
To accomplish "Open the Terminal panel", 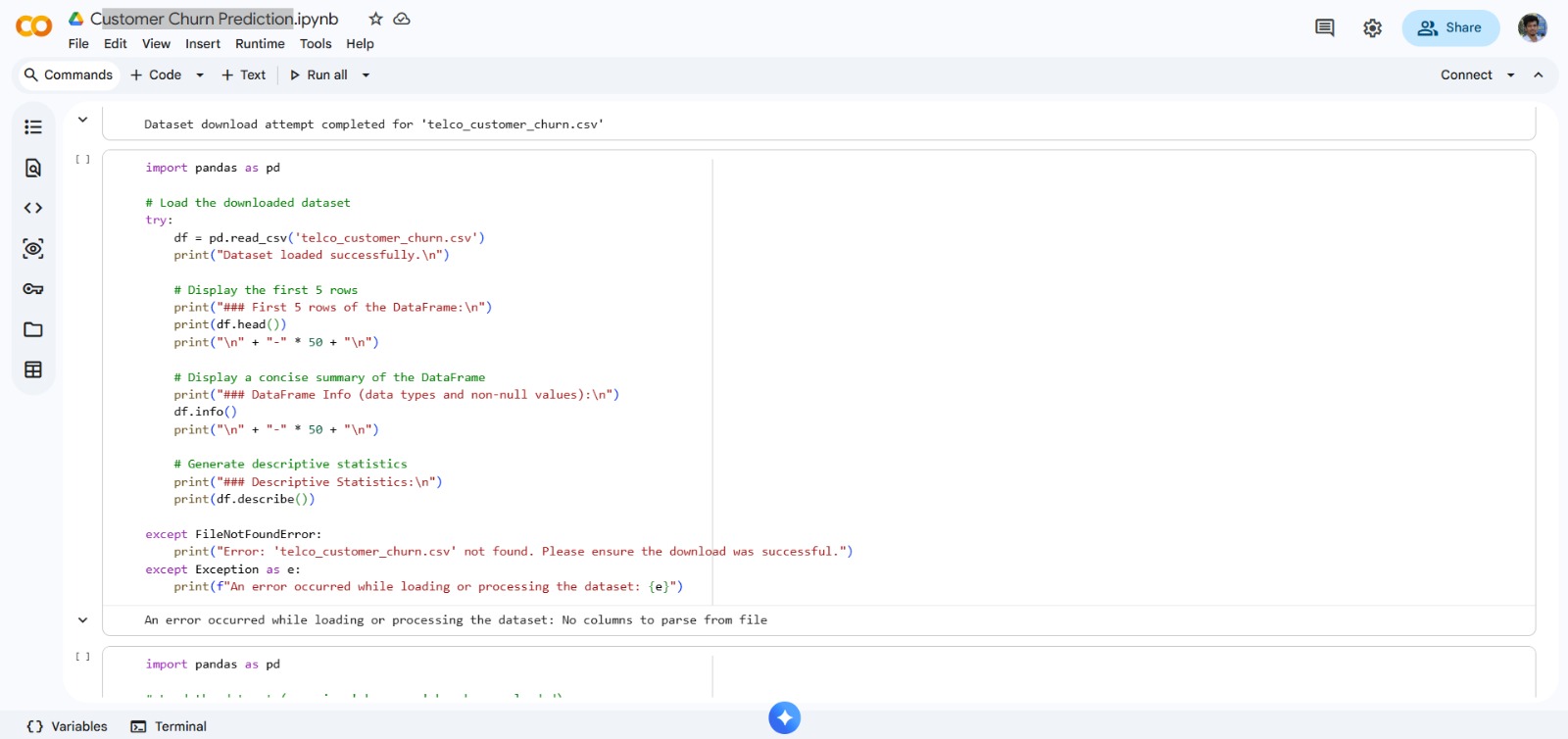I will [x=169, y=726].
